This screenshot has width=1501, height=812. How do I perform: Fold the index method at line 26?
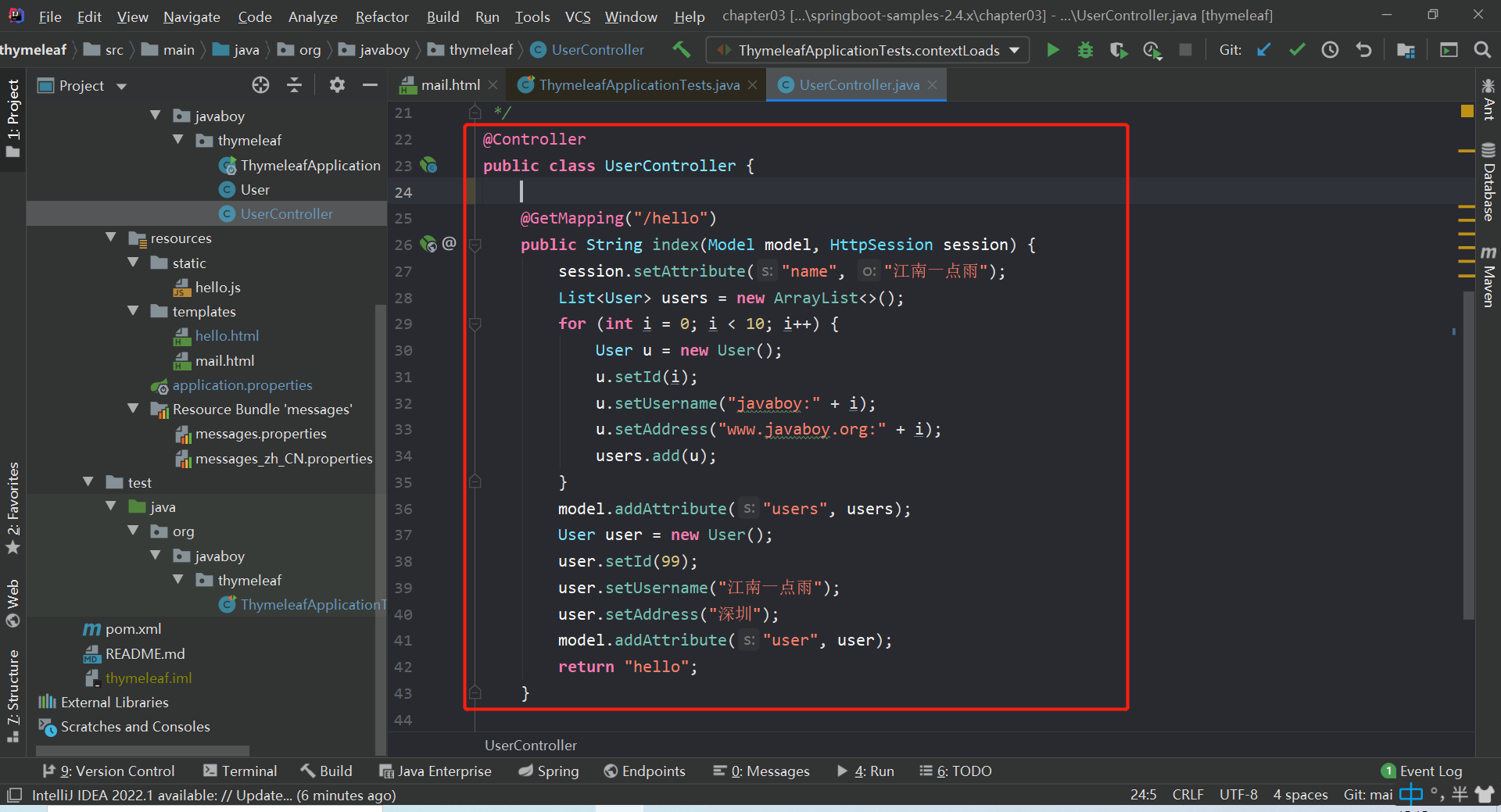[475, 245]
